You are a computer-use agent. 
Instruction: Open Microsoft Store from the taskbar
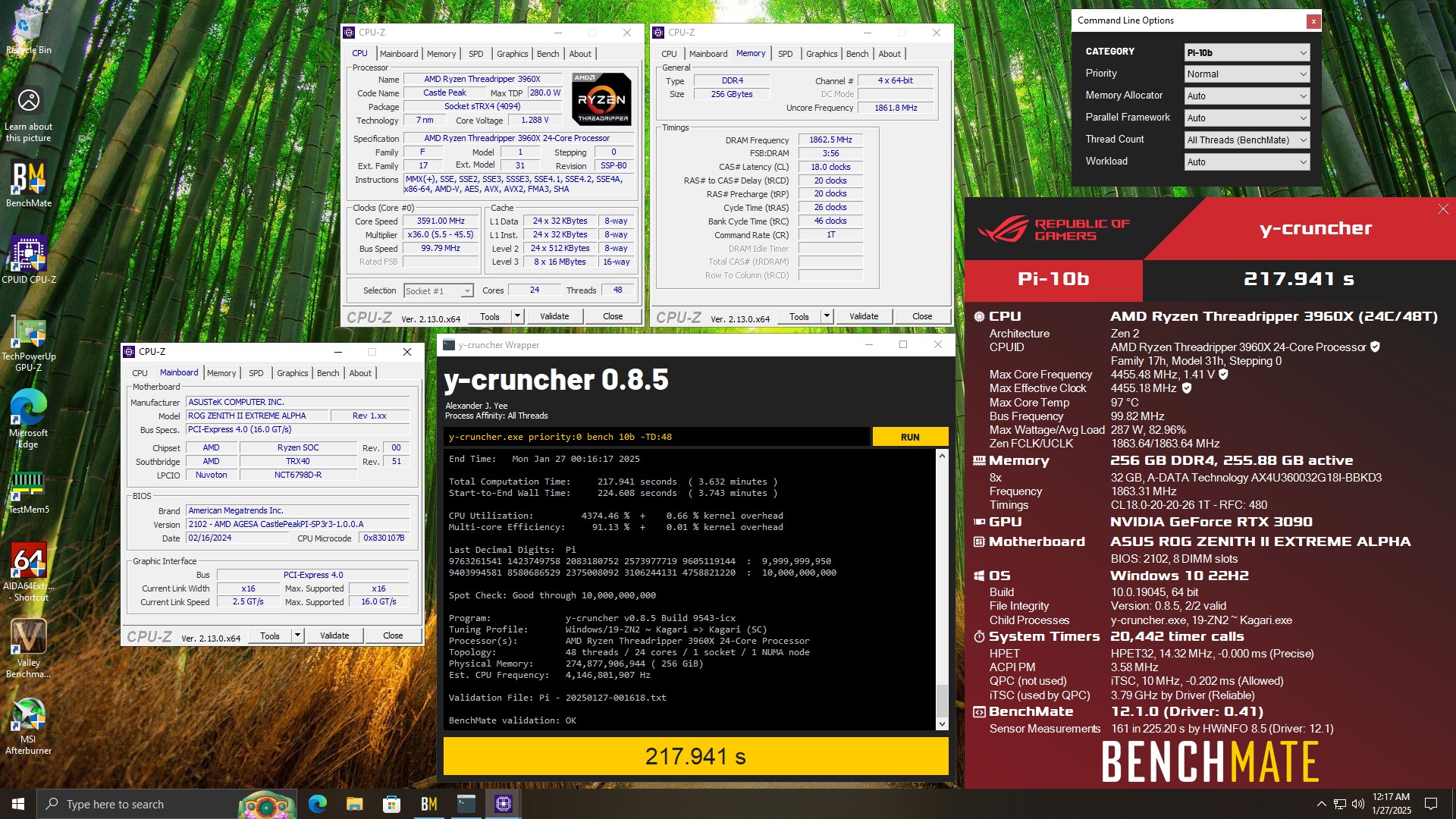tap(391, 804)
